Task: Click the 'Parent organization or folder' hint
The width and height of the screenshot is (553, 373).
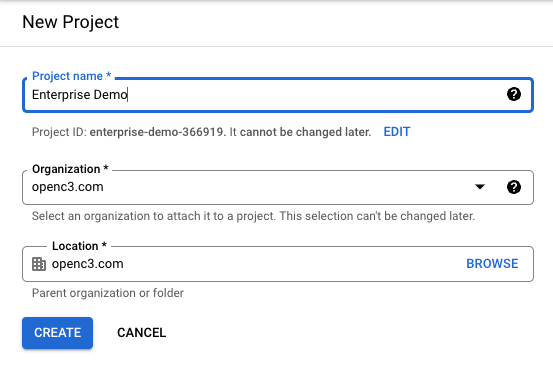Action: 108,293
